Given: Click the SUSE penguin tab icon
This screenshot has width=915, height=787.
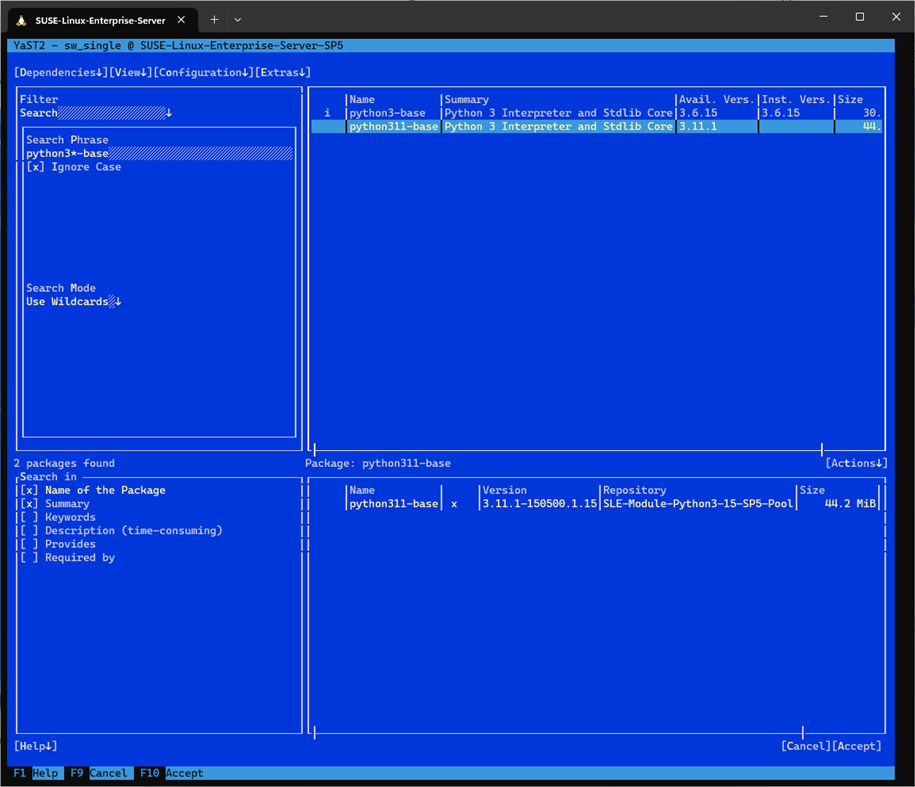Looking at the screenshot, I should tap(22, 20).
